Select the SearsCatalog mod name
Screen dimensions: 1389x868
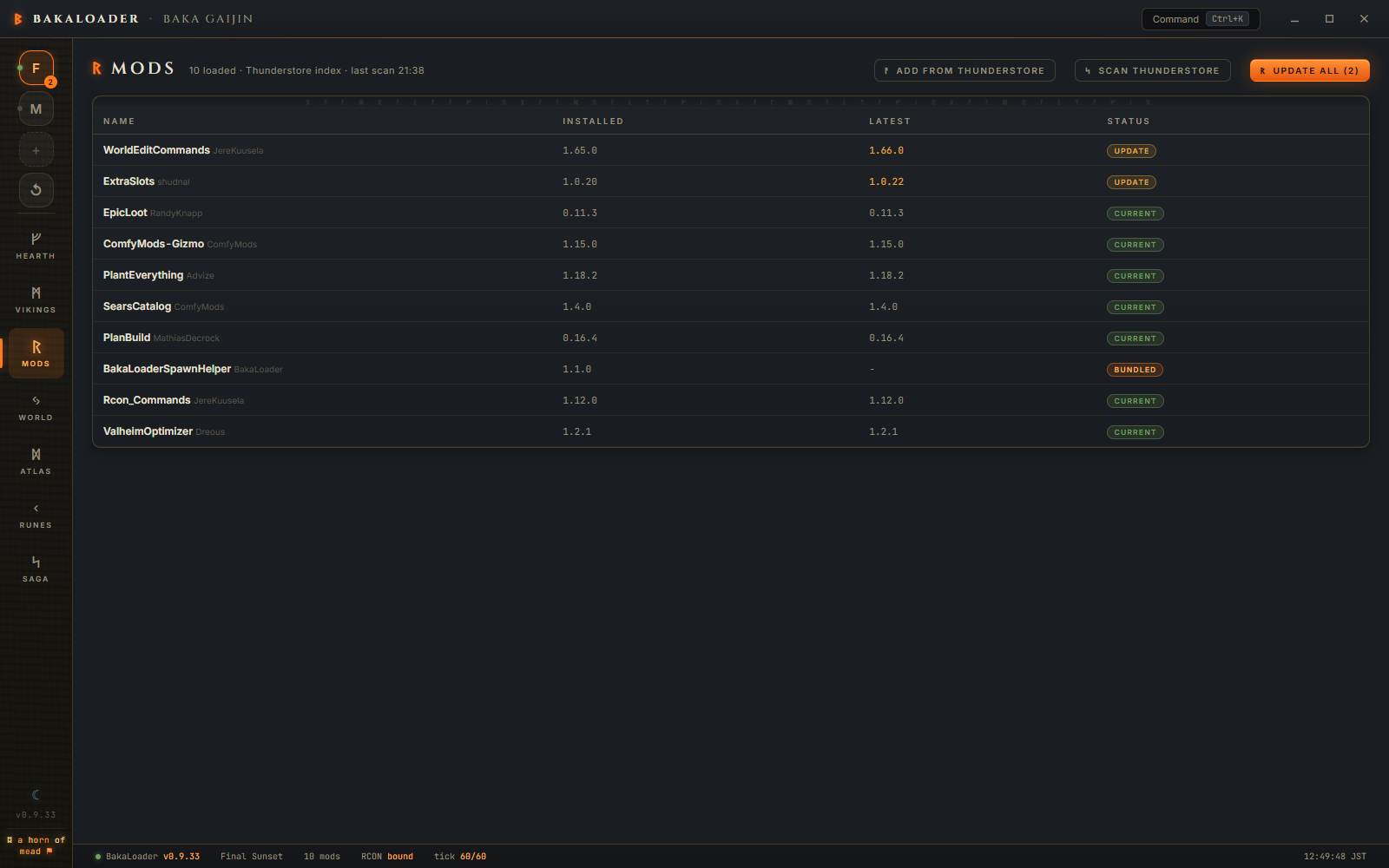pyautogui.click(x=137, y=306)
